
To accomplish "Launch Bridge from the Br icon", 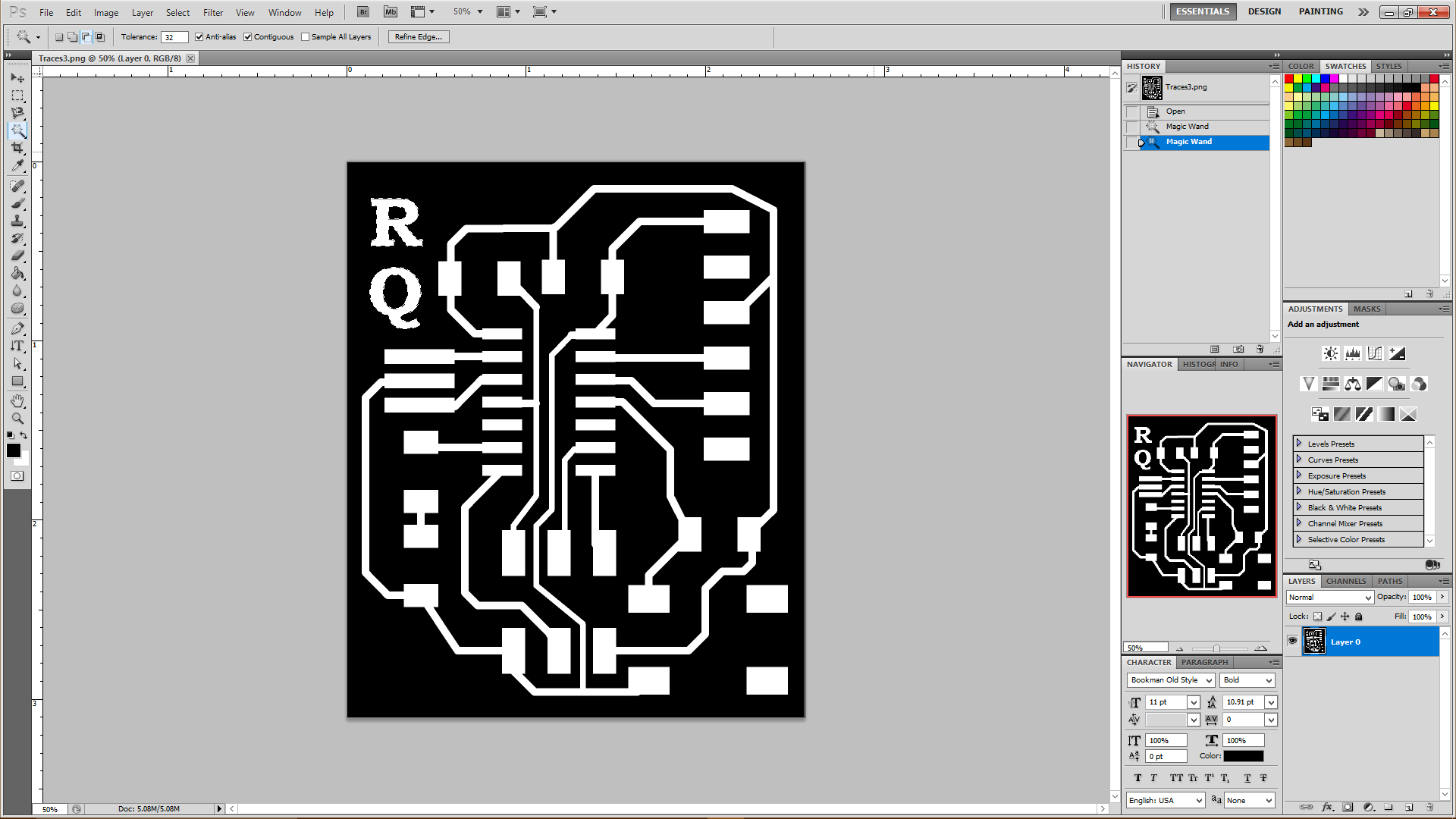I will pos(363,12).
